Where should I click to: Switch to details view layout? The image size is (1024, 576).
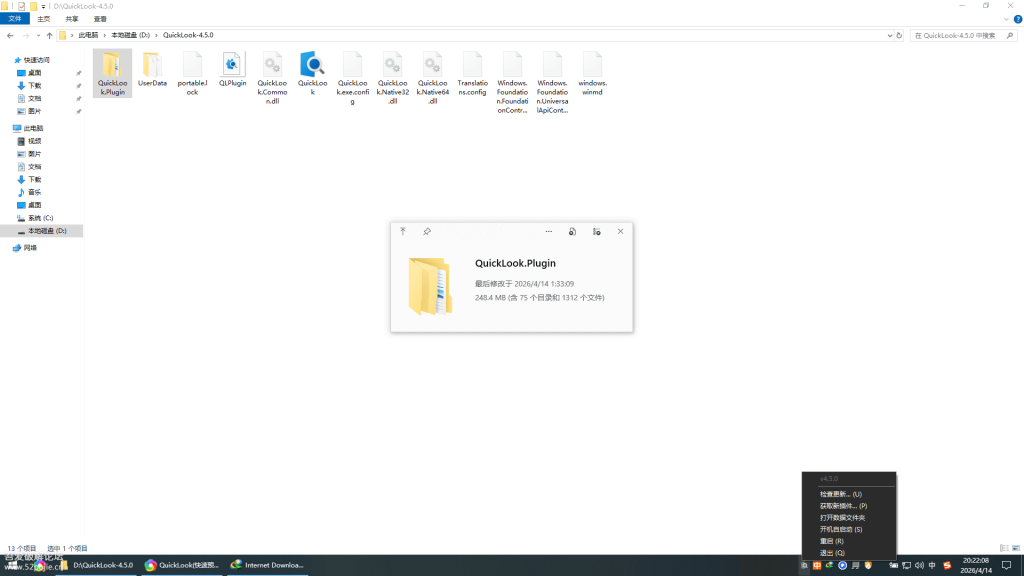1004,548
